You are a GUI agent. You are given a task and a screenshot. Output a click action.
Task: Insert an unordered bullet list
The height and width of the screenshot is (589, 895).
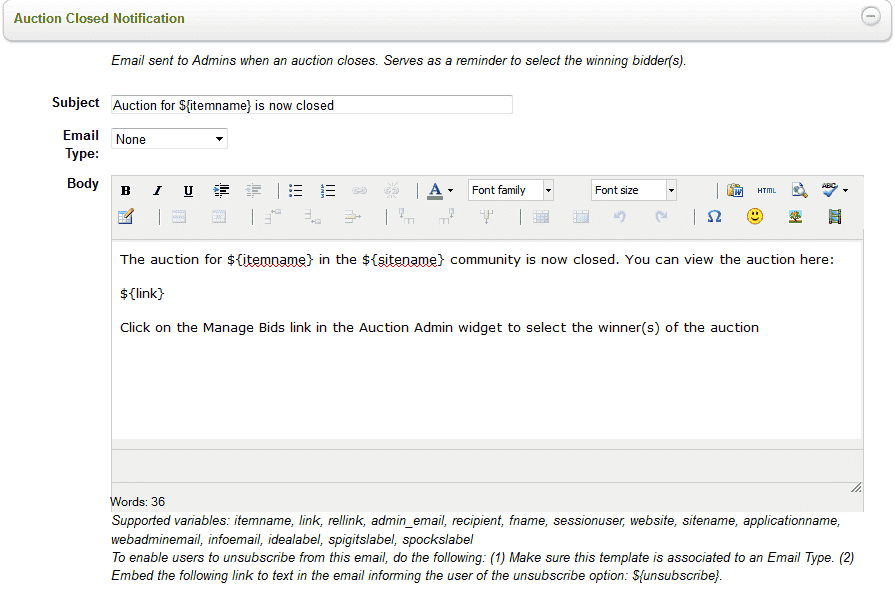click(296, 191)
